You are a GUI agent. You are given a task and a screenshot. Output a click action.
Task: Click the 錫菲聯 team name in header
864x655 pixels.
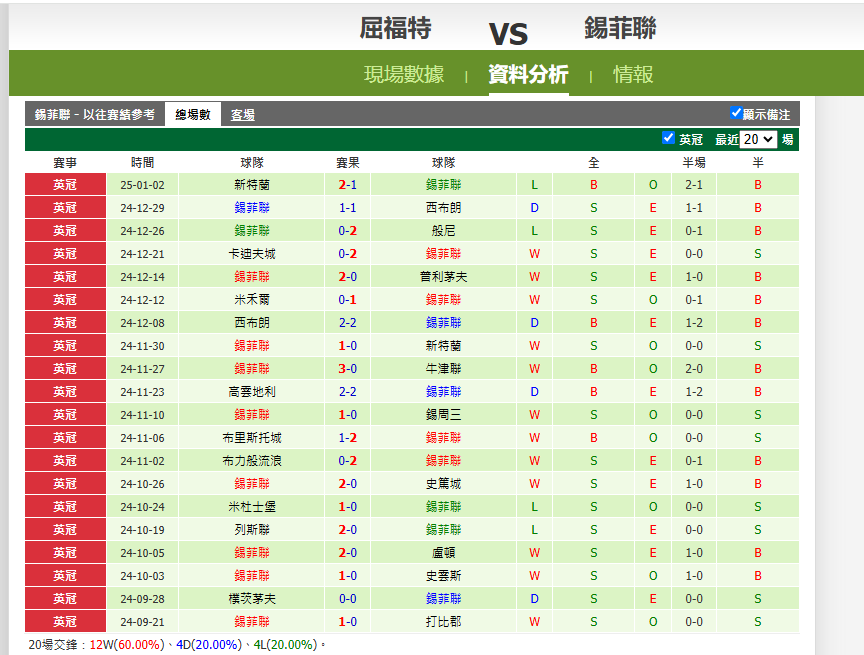tap(620, 28)
